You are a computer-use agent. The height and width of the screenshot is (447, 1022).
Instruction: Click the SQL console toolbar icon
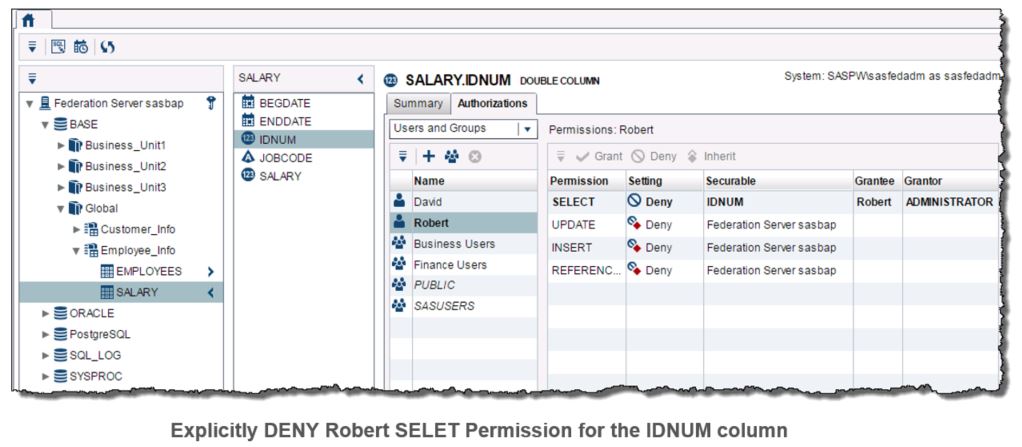59,46
